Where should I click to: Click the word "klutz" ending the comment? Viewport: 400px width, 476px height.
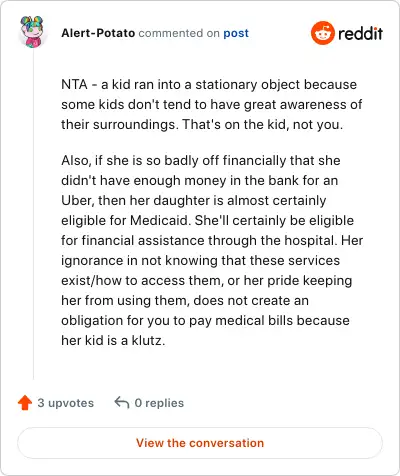pos(147,340)
